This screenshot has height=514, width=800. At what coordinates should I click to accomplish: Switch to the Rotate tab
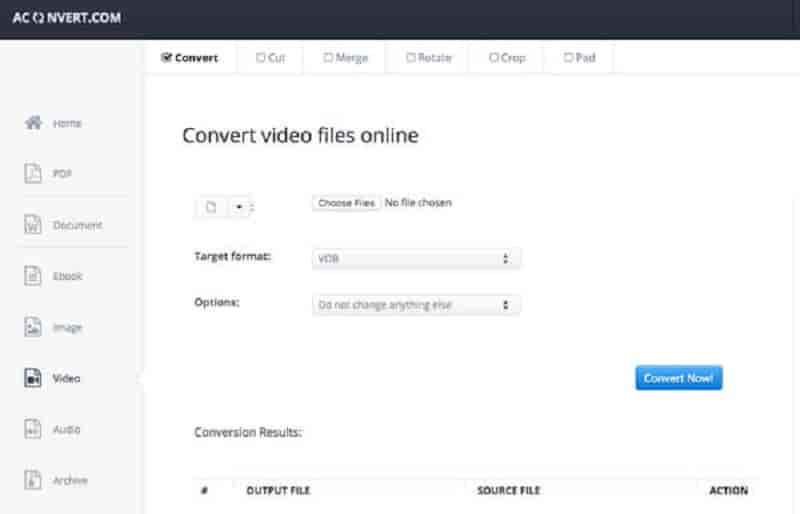click(429, 58)
